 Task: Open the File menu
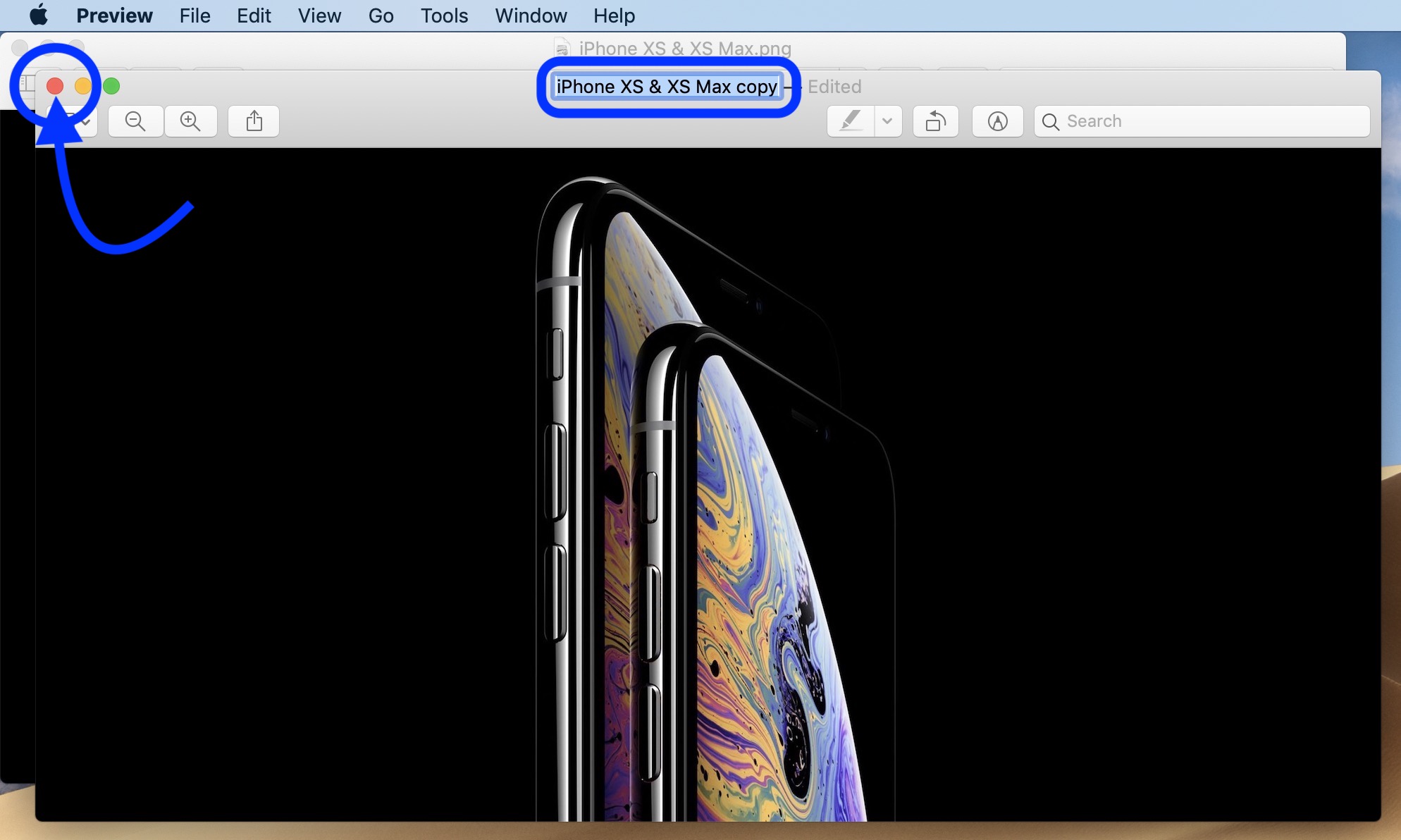(x=194, y=16)
